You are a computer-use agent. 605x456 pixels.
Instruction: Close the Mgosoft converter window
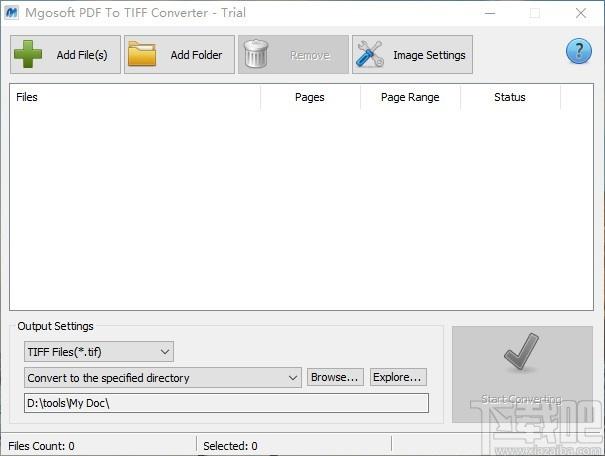point(581,13)
